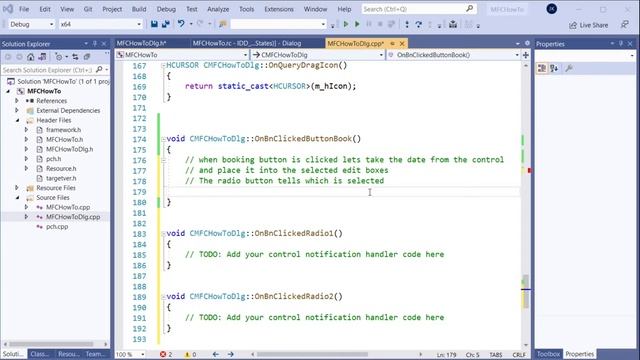The width and height of the screenshot is (640, 360).
Task: Navigate backward with the left arrow
Action: 216,354
